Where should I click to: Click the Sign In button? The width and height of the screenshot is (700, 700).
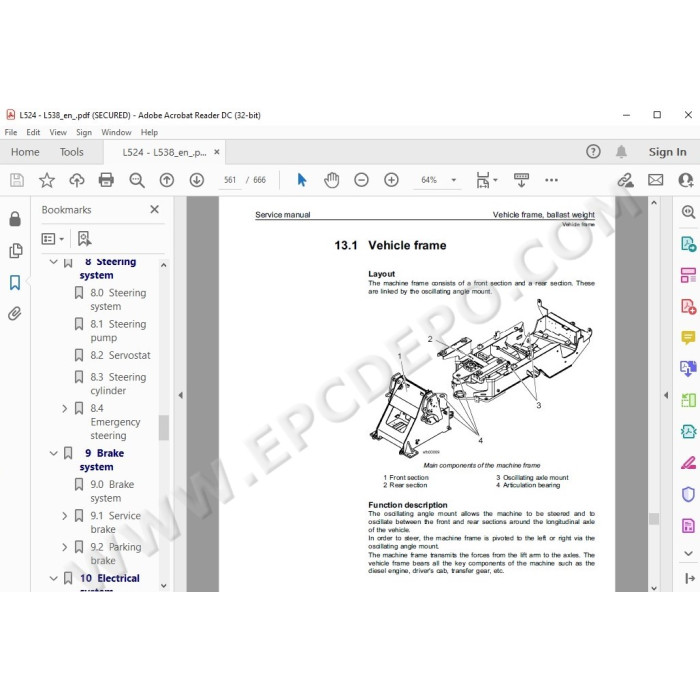pyautogui.click(x=667, y=152)
